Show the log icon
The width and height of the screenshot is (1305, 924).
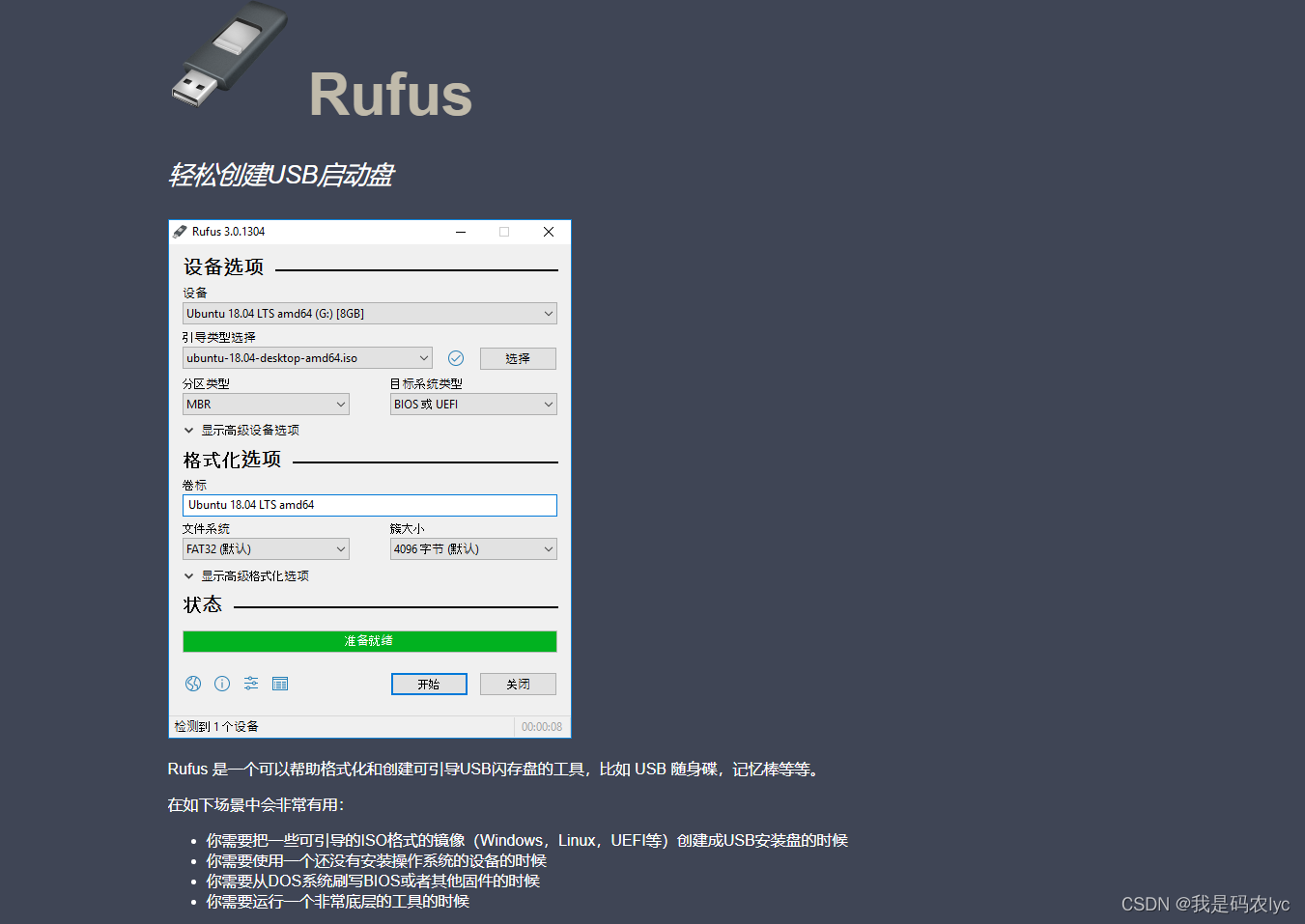(280, 684)
